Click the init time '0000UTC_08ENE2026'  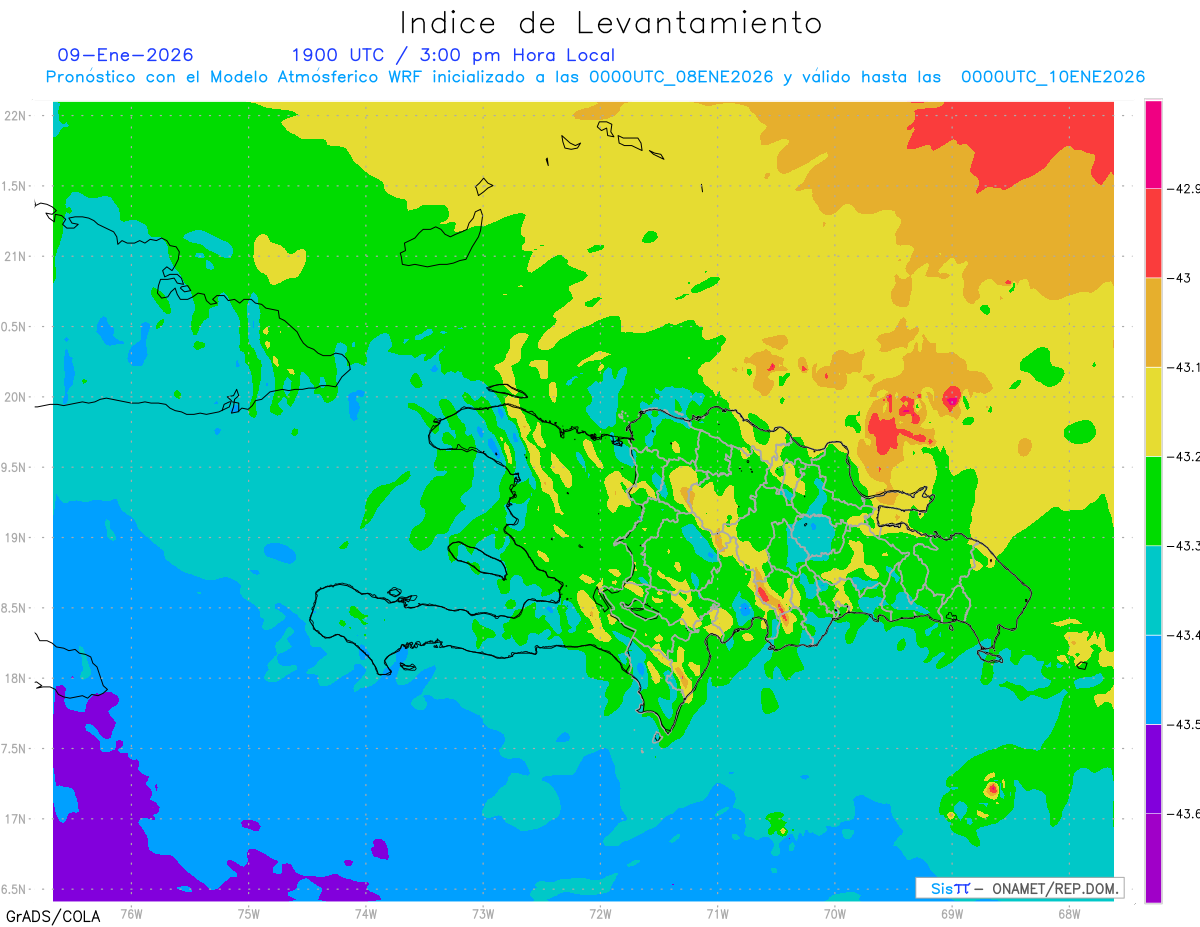click(x=681, y=77)
